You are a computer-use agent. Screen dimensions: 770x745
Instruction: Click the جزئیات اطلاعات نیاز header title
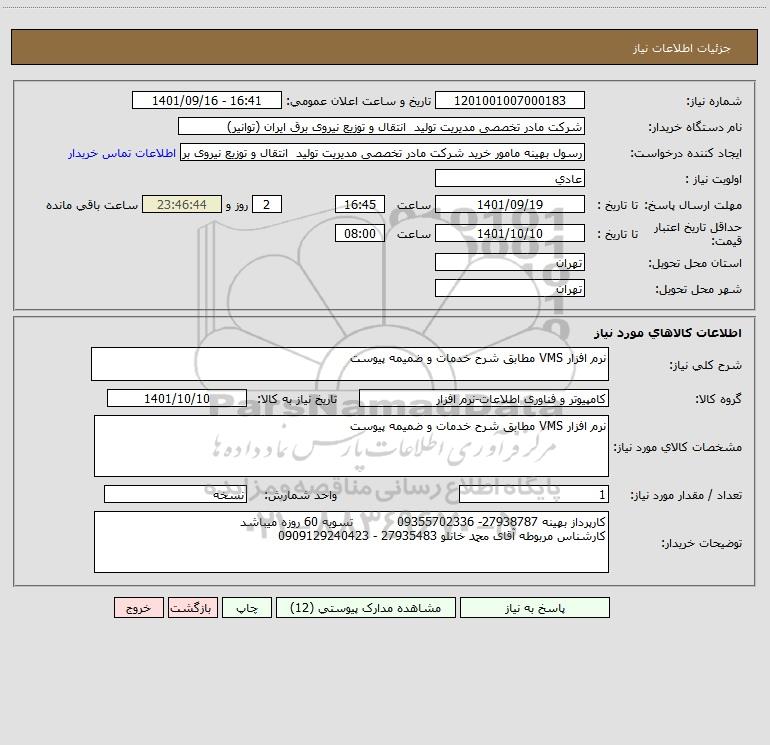[x=682, y=48]
